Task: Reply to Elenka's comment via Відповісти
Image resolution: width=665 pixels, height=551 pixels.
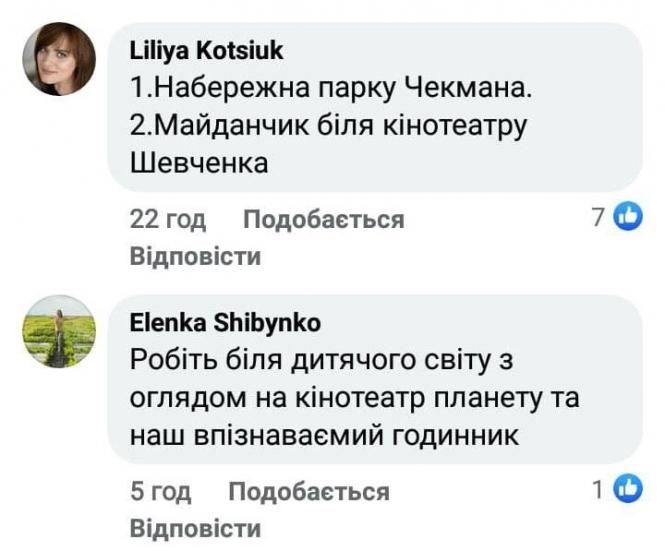Action: coord(196,528)
